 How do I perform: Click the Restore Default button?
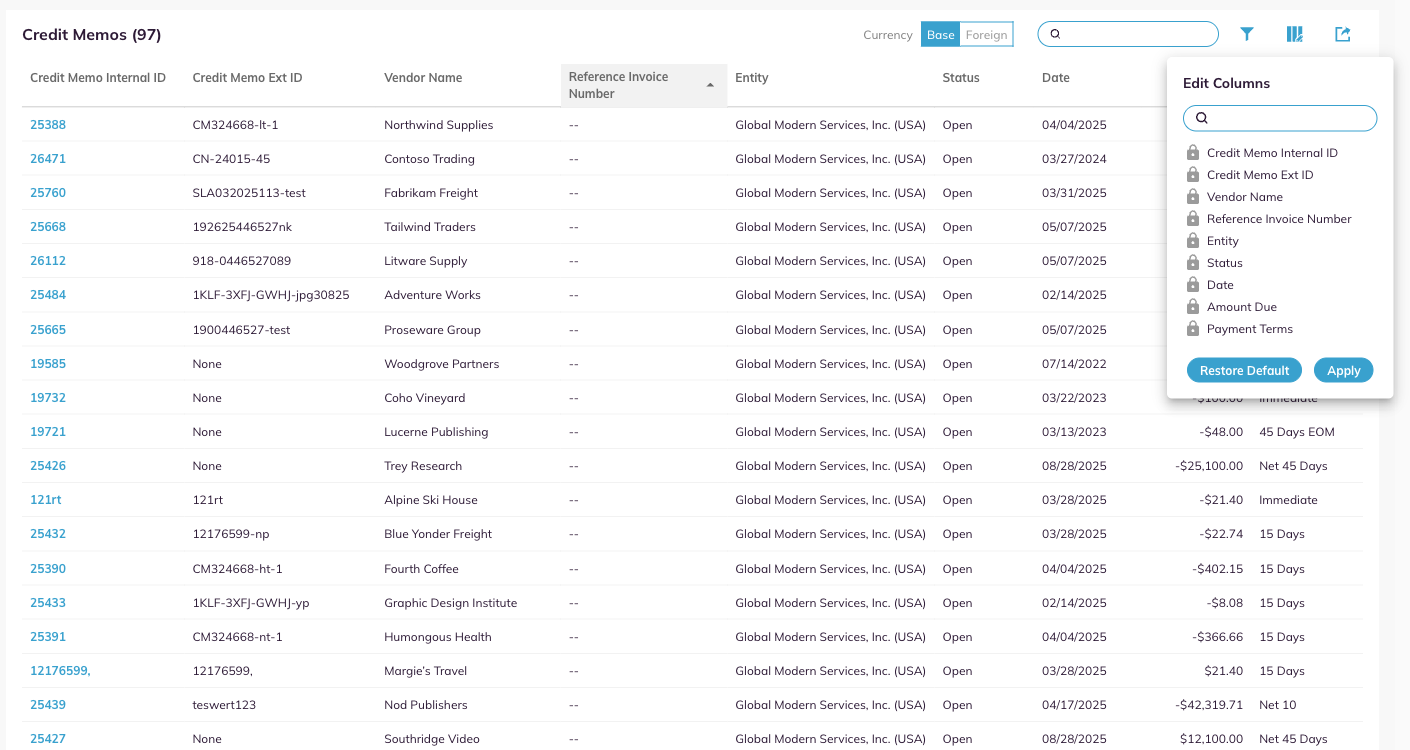click(x=1244, y=370)
